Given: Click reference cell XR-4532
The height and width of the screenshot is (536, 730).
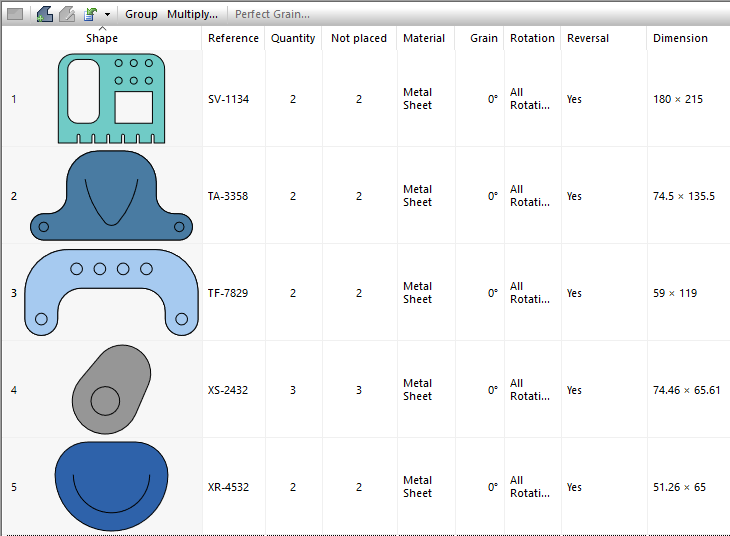Looking at the screenshot, I should click(228, 487).
